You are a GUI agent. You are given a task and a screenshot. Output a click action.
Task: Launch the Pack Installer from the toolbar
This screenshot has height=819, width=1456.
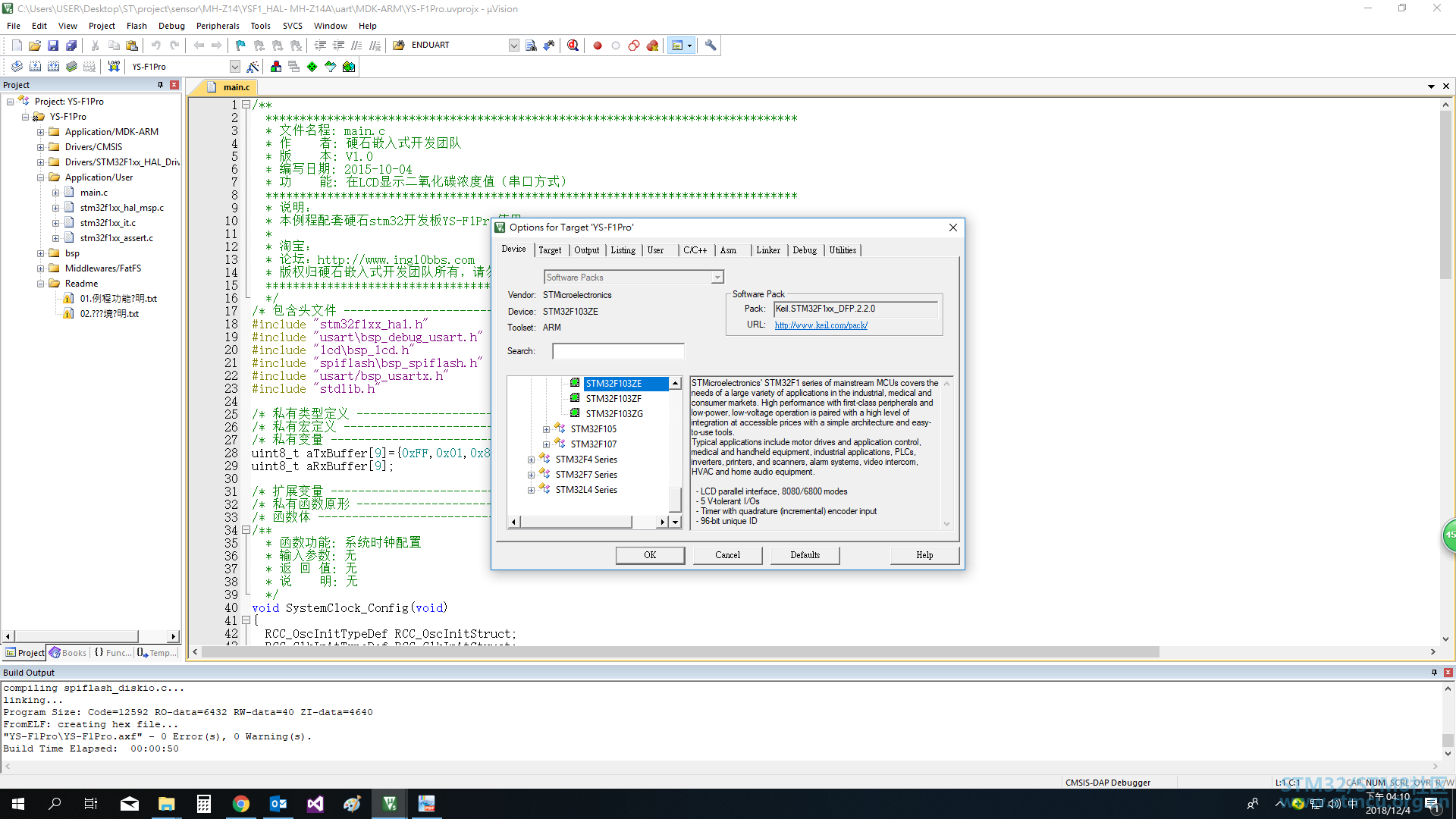tap(349, 67)
